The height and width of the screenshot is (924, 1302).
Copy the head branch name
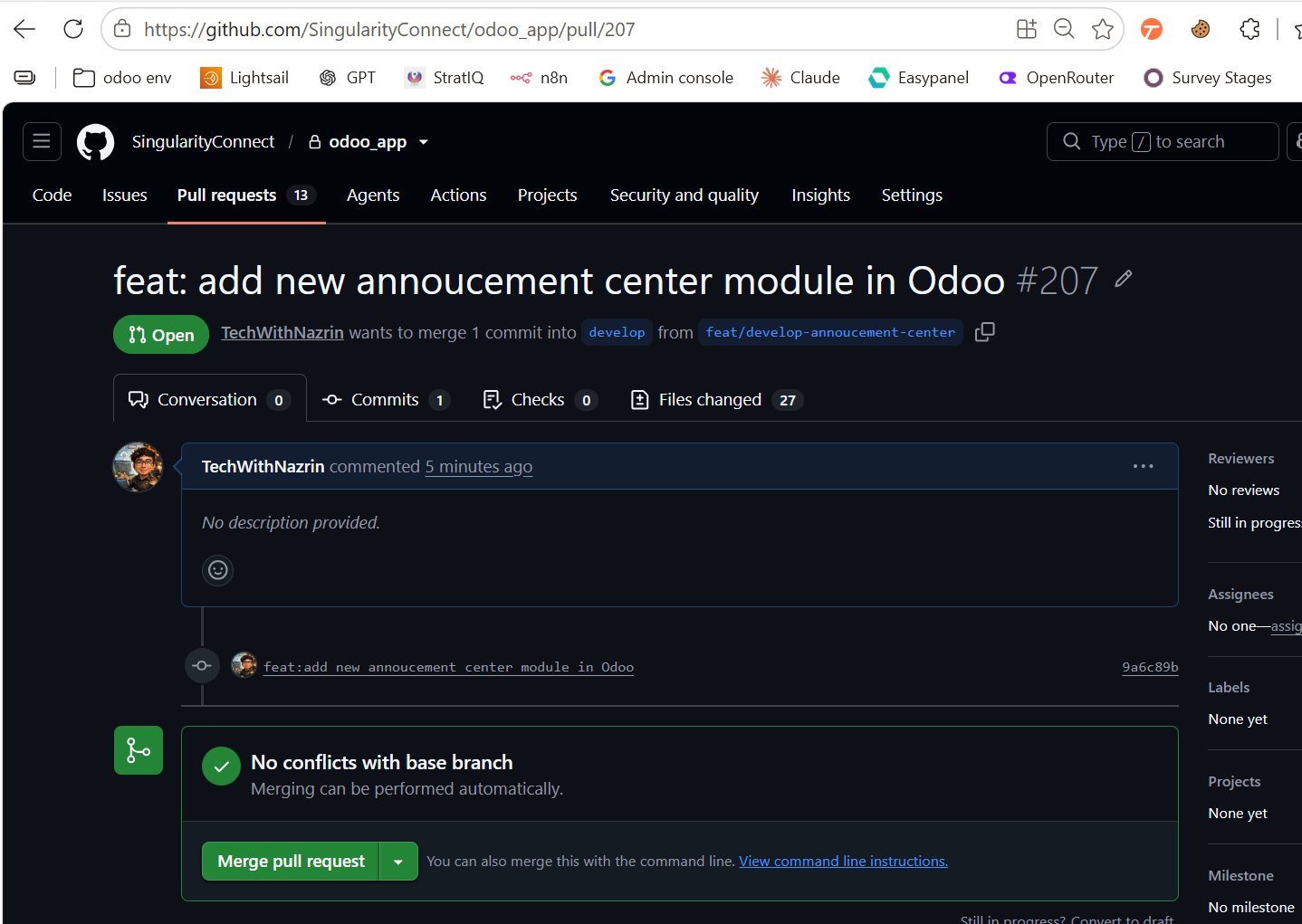point(985,332)
